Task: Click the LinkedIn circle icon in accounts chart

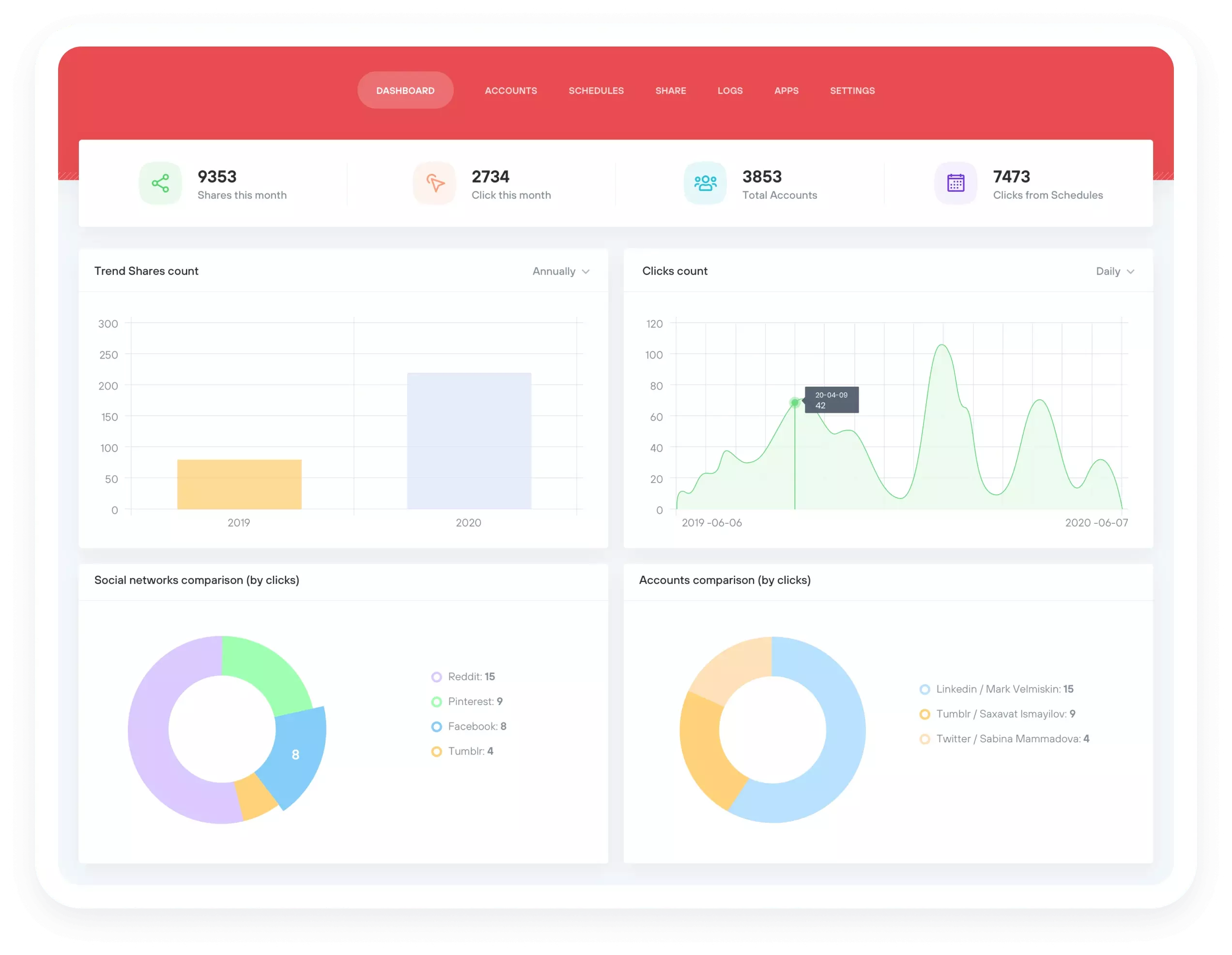Action: point(922,688)
